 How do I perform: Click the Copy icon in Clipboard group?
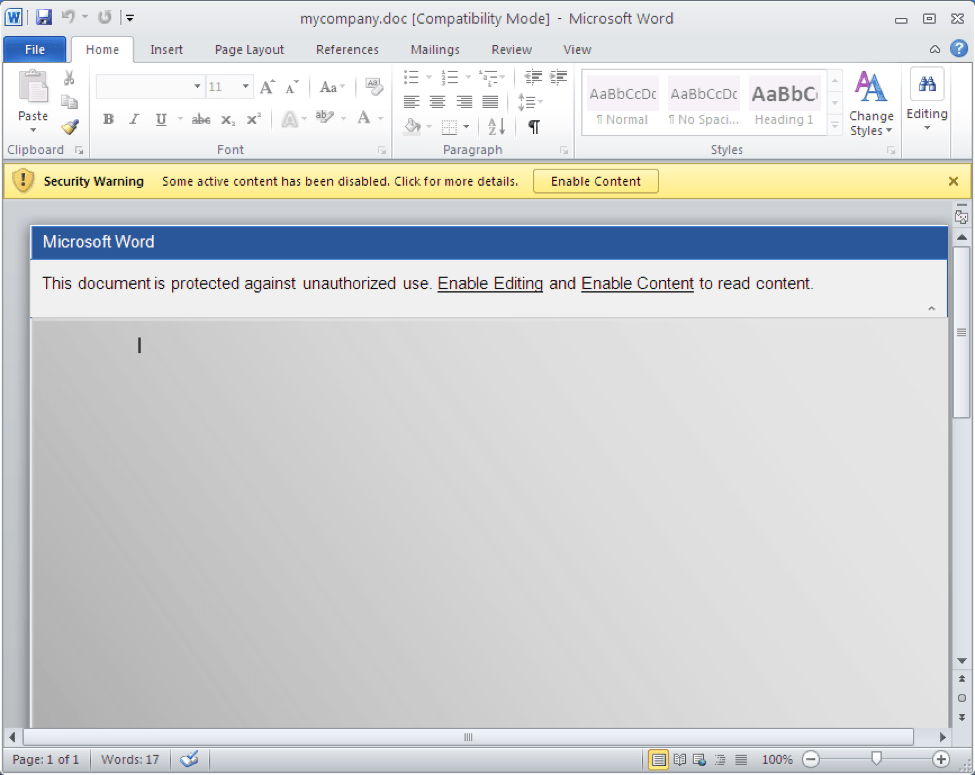tap(69, 101)
